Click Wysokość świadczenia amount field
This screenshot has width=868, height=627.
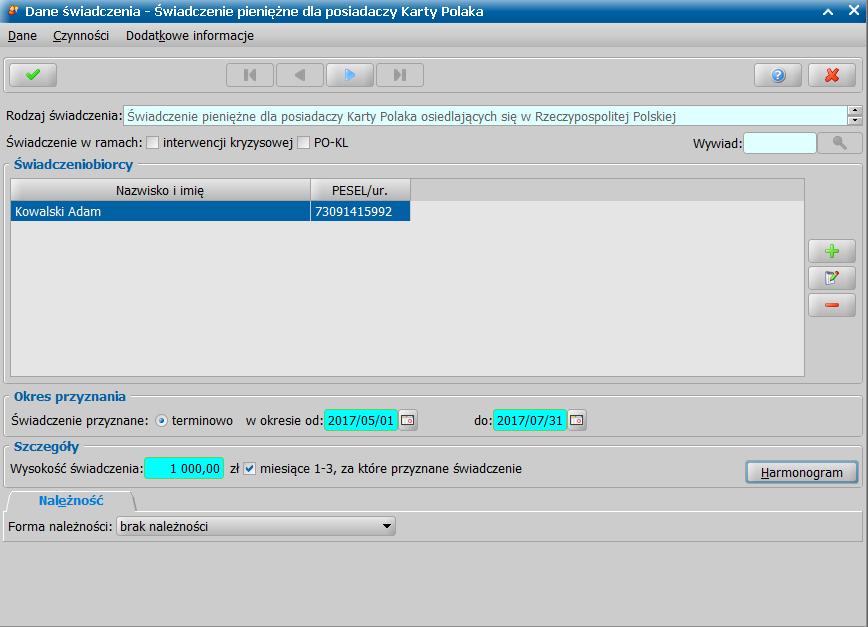[184, 469]
